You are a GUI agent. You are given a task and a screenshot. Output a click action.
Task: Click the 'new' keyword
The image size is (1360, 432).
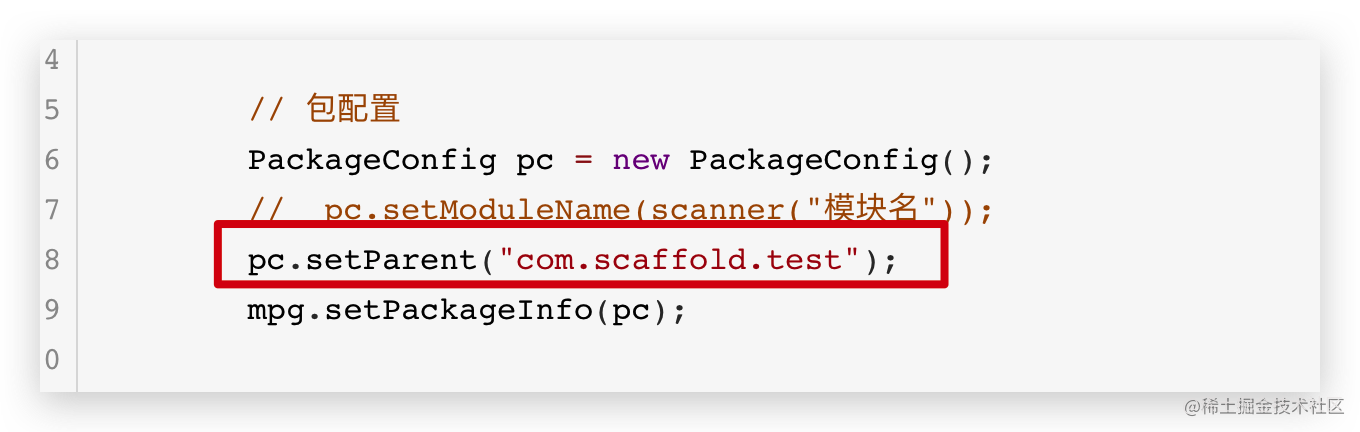(641, 160)
